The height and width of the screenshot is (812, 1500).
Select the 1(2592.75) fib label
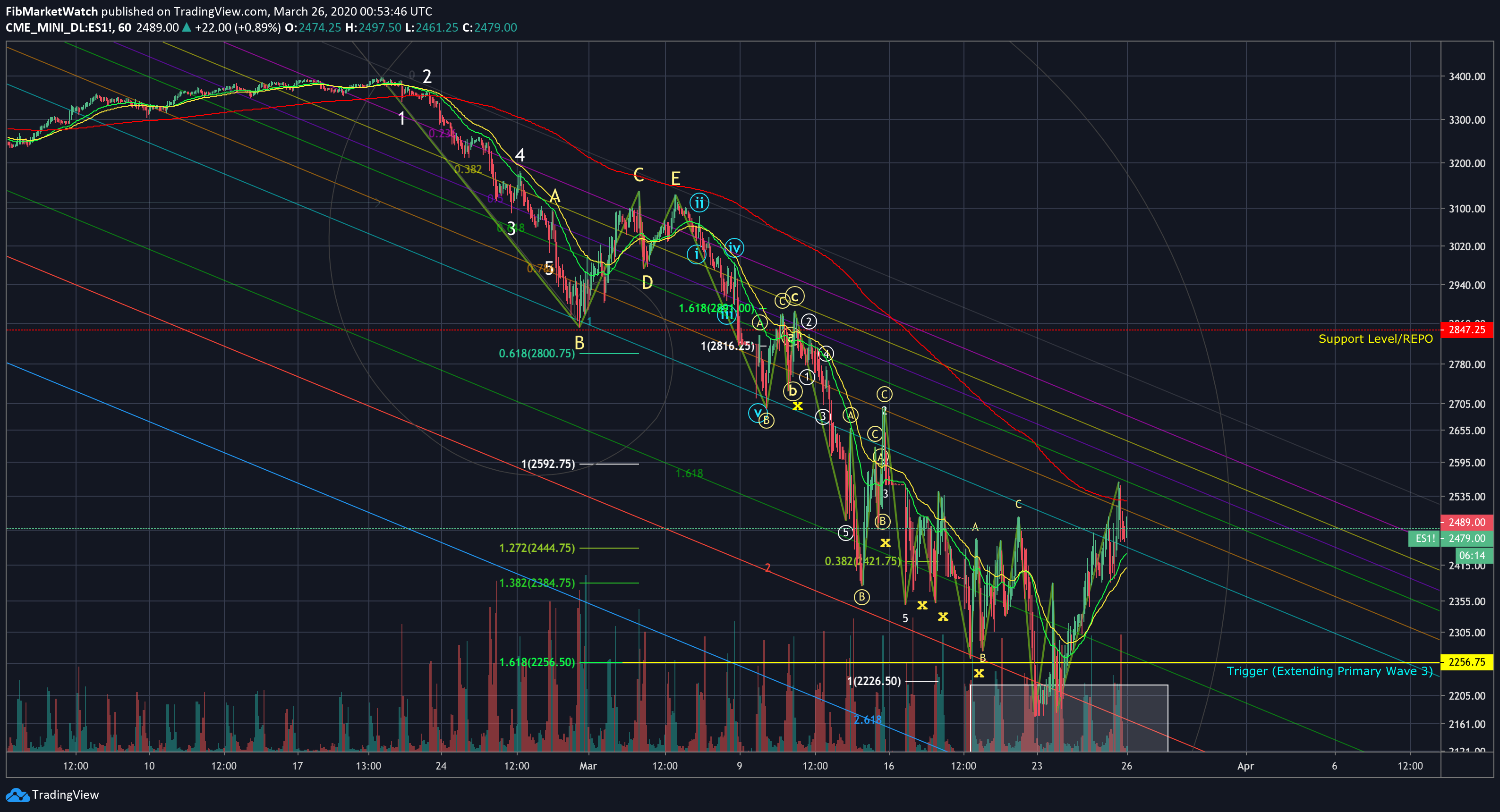point(548,464)
